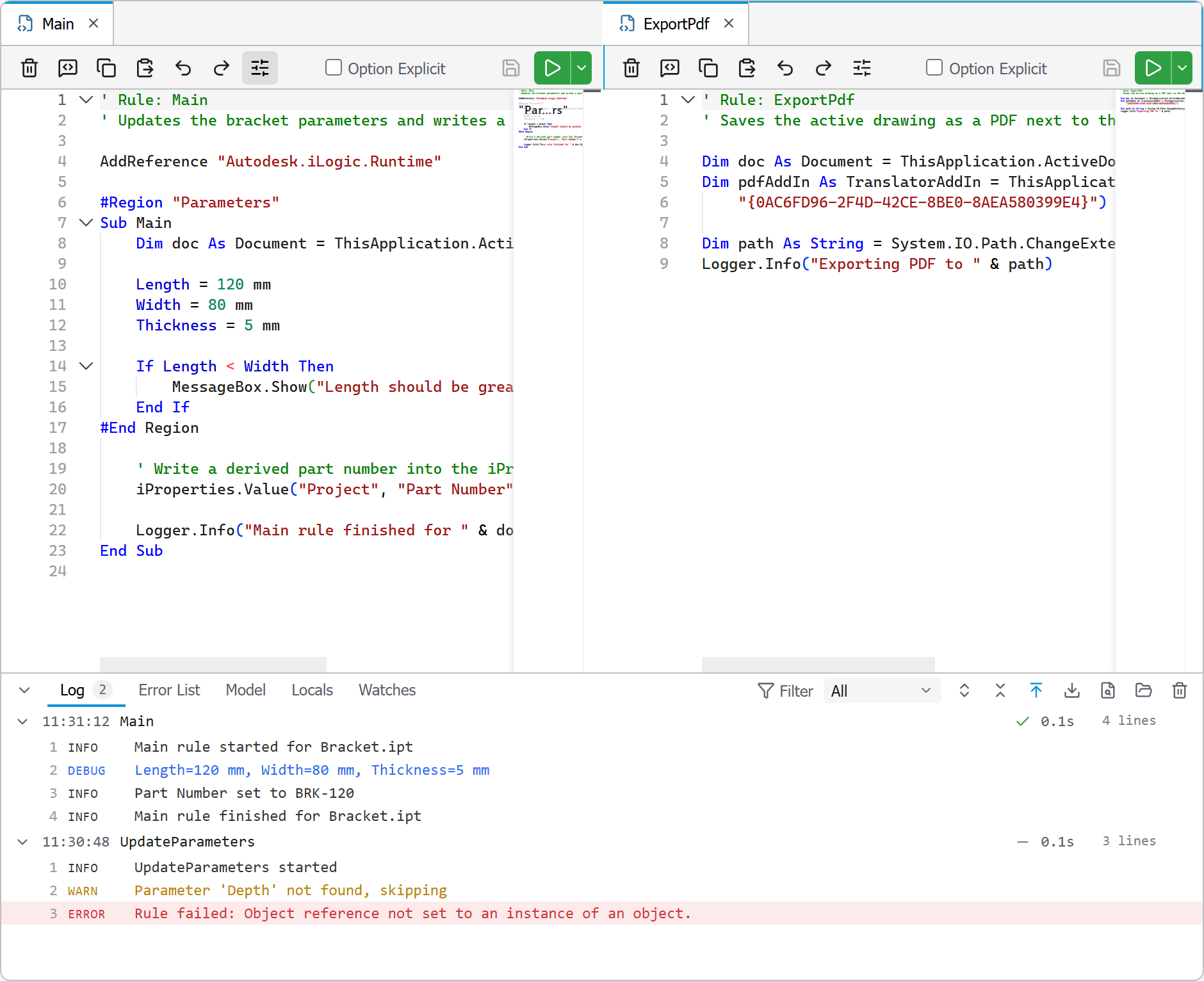Paste clipboard in ExportPdf editor toolbar
The width and height of the screenshot is (1204, 981).
click(747, 68)
